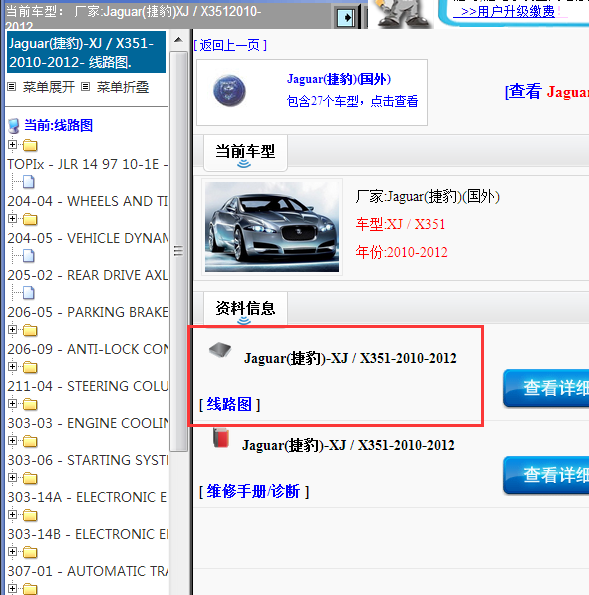Click the folder icon for 303-14A - ELECTRONIC E
This screenshot has width=589, height=595.
click(30, 478)
